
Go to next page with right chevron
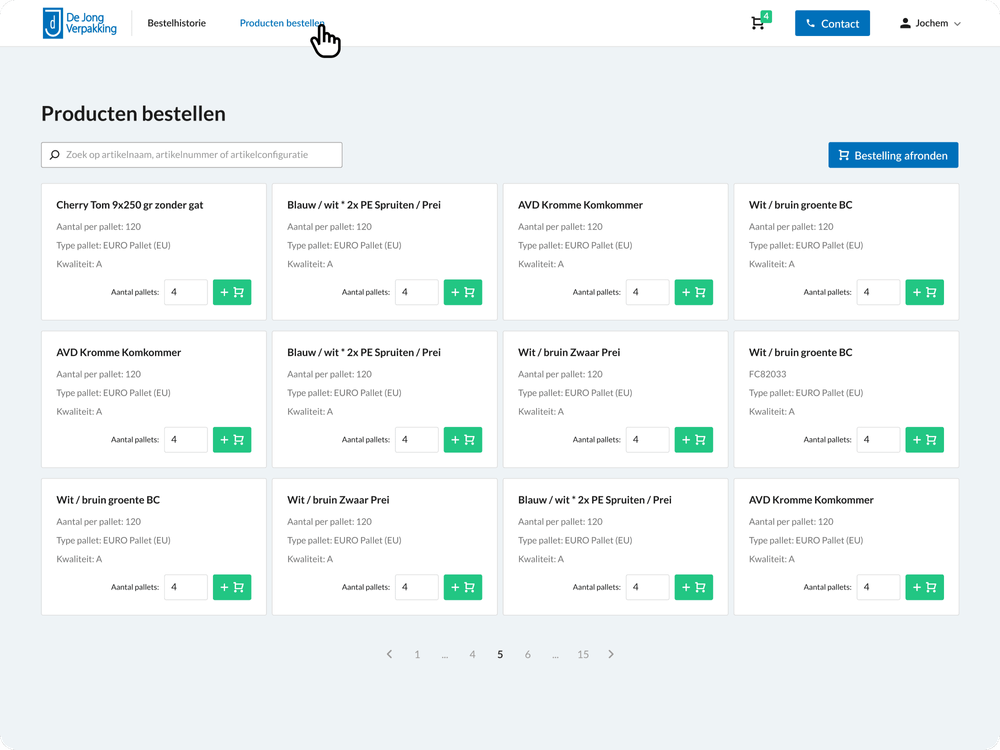[x=610, y=654]
